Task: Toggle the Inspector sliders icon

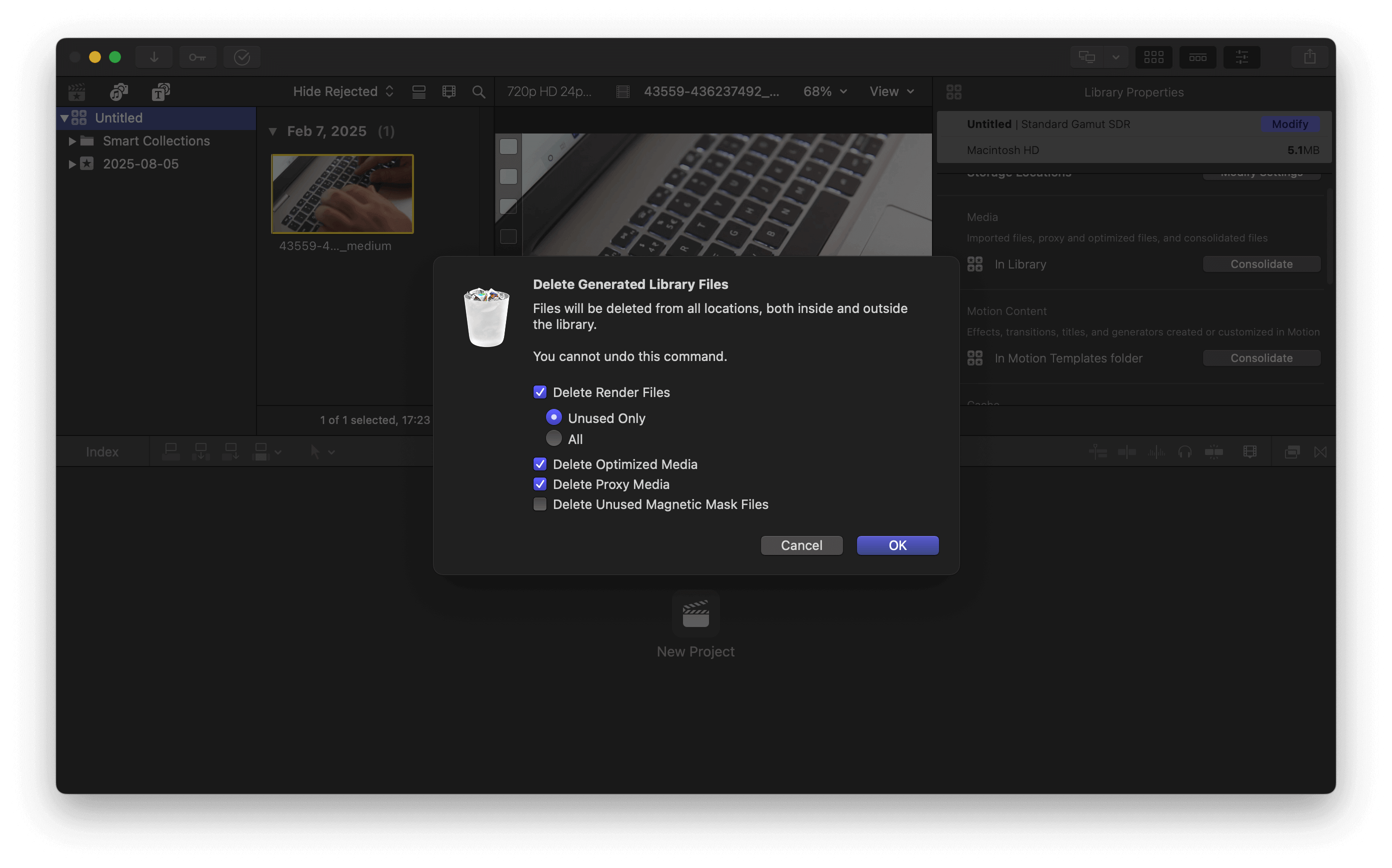Action: tap(1241, 57)
